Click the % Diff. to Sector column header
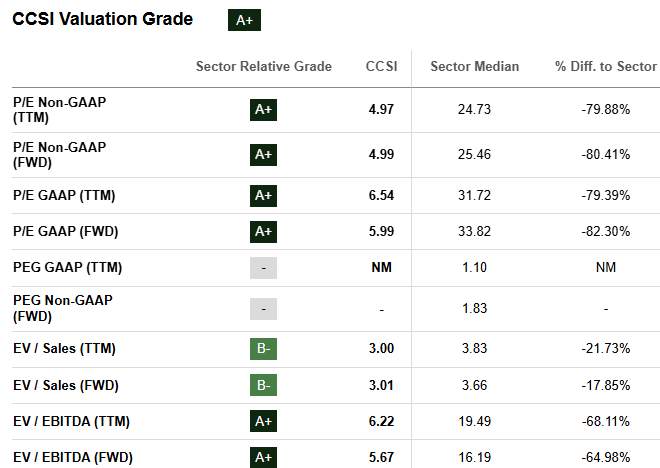The image size is (660, 468). 605,67
